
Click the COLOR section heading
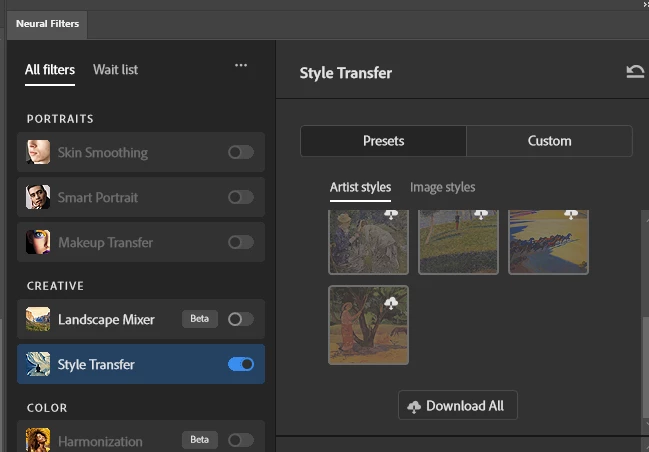point(47,408)
